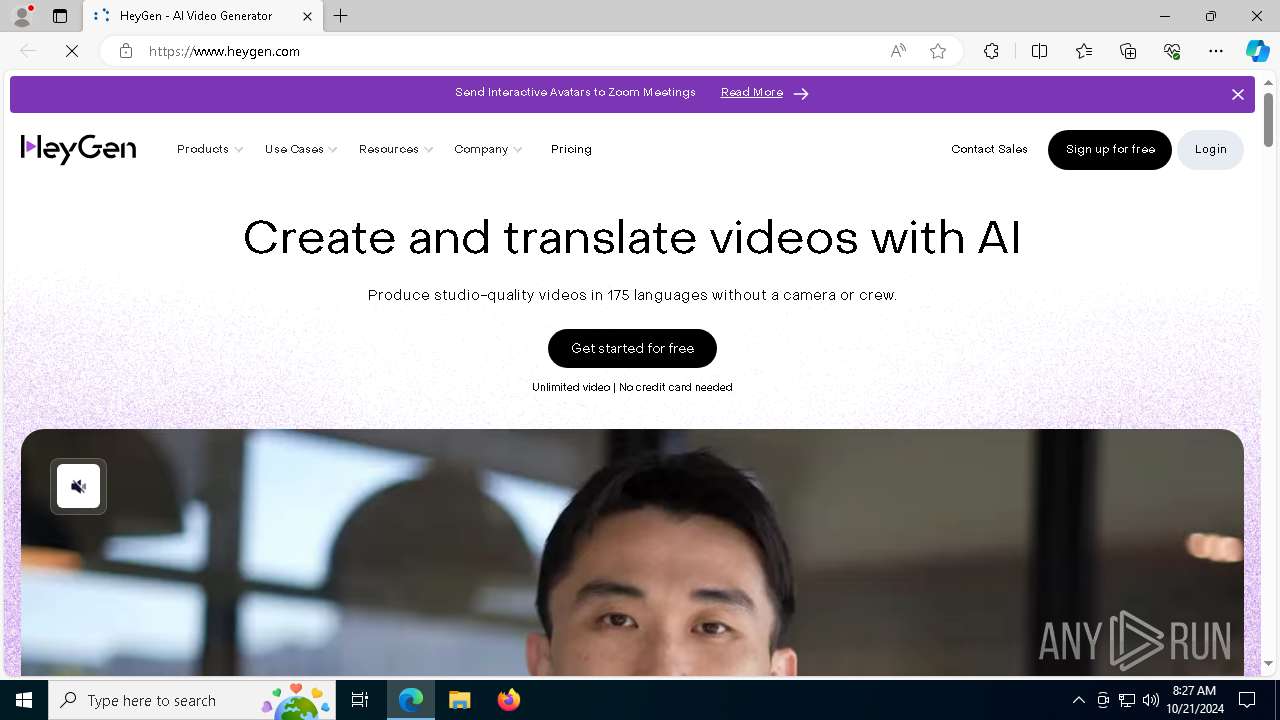Image resolution: width=1280 pixels, height=720 pixels.
Task: Toggle split screen view
Action: click(1039, 51)
